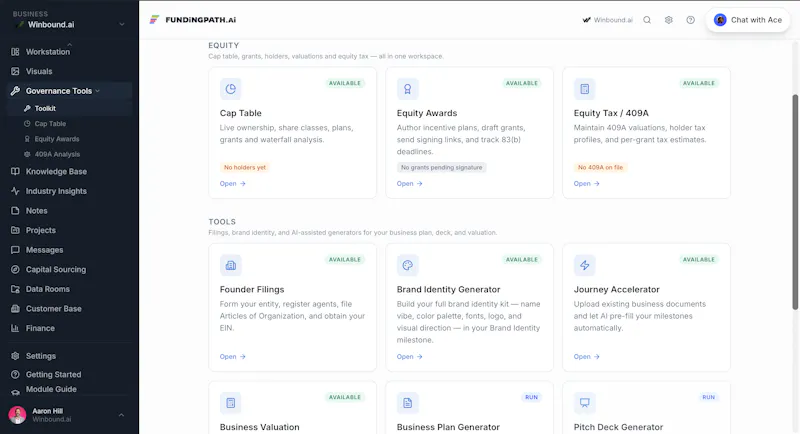Click Open link on the Equity Awards card
Image resolution: width=800 pixels, height=434 pixels.
click(410, 184)
